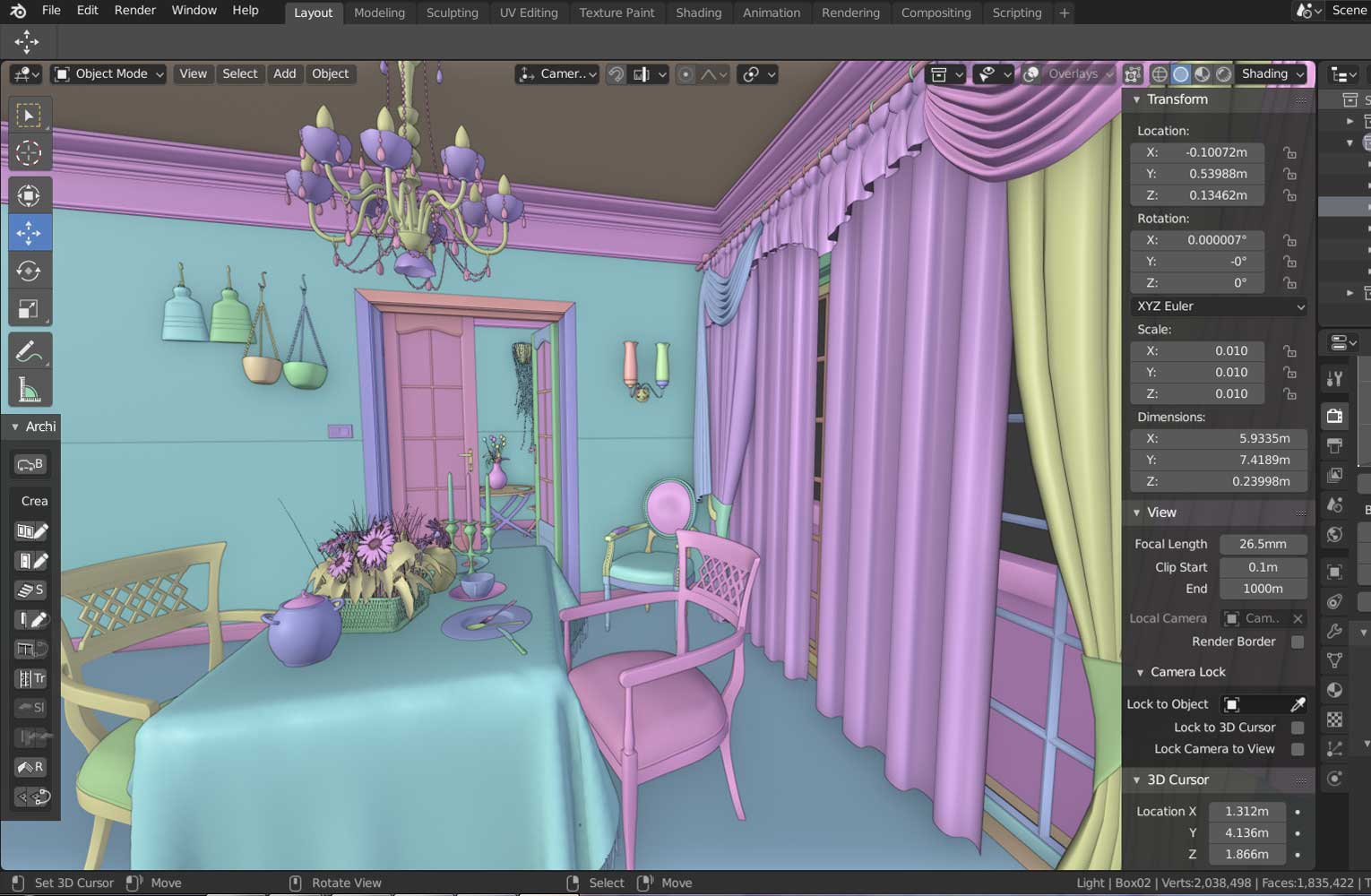Enable Lock Camera to View

click(1298, 749)
